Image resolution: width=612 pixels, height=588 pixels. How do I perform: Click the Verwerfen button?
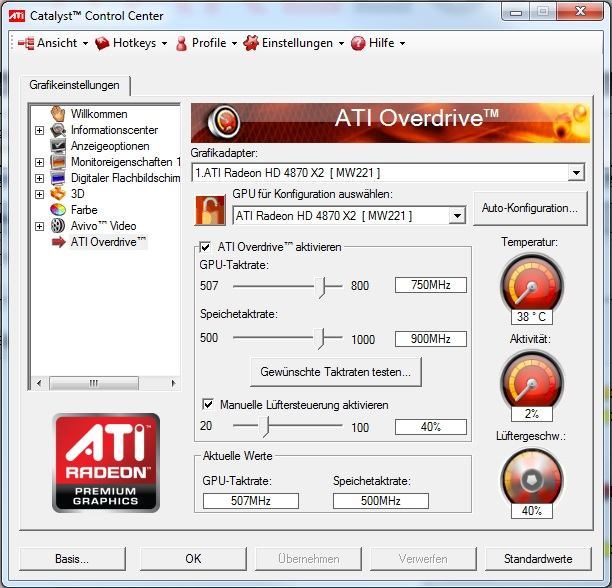pos(423,559)
